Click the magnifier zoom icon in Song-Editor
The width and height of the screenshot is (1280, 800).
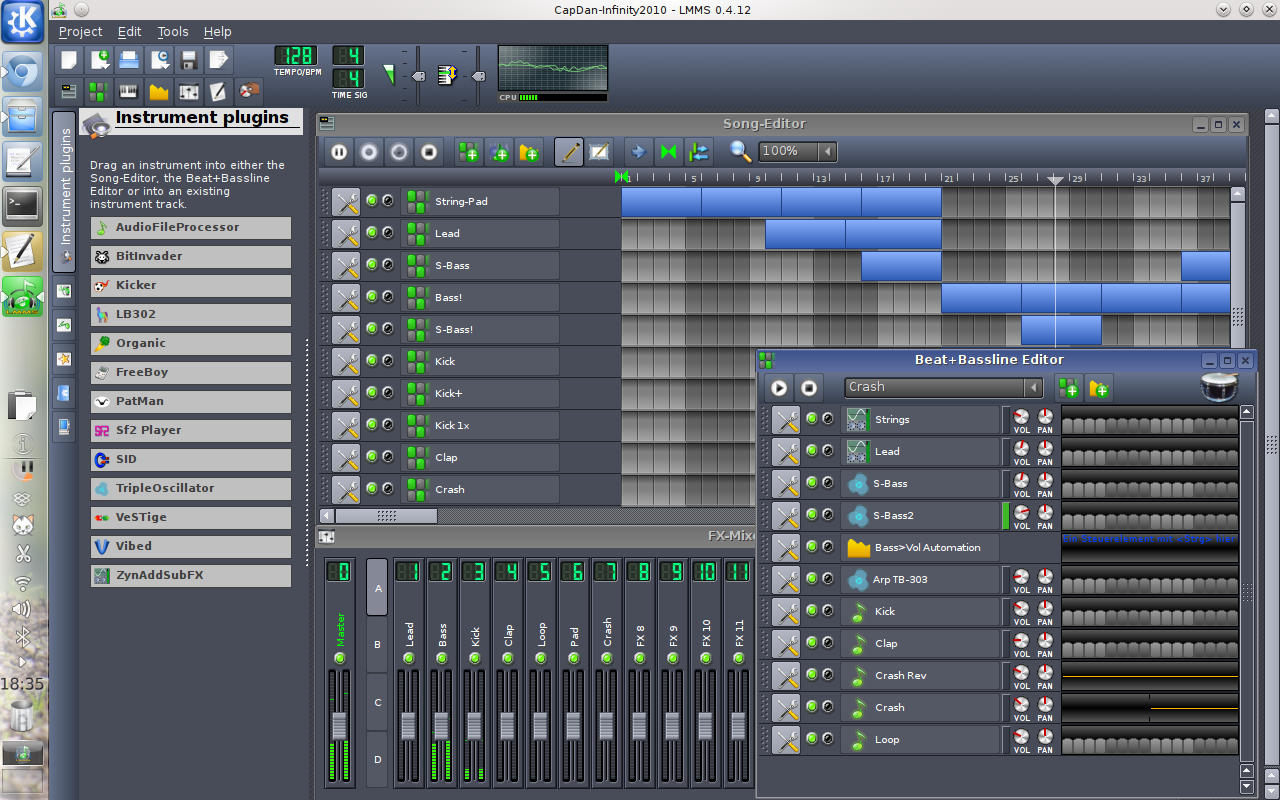tap(740, 151)
